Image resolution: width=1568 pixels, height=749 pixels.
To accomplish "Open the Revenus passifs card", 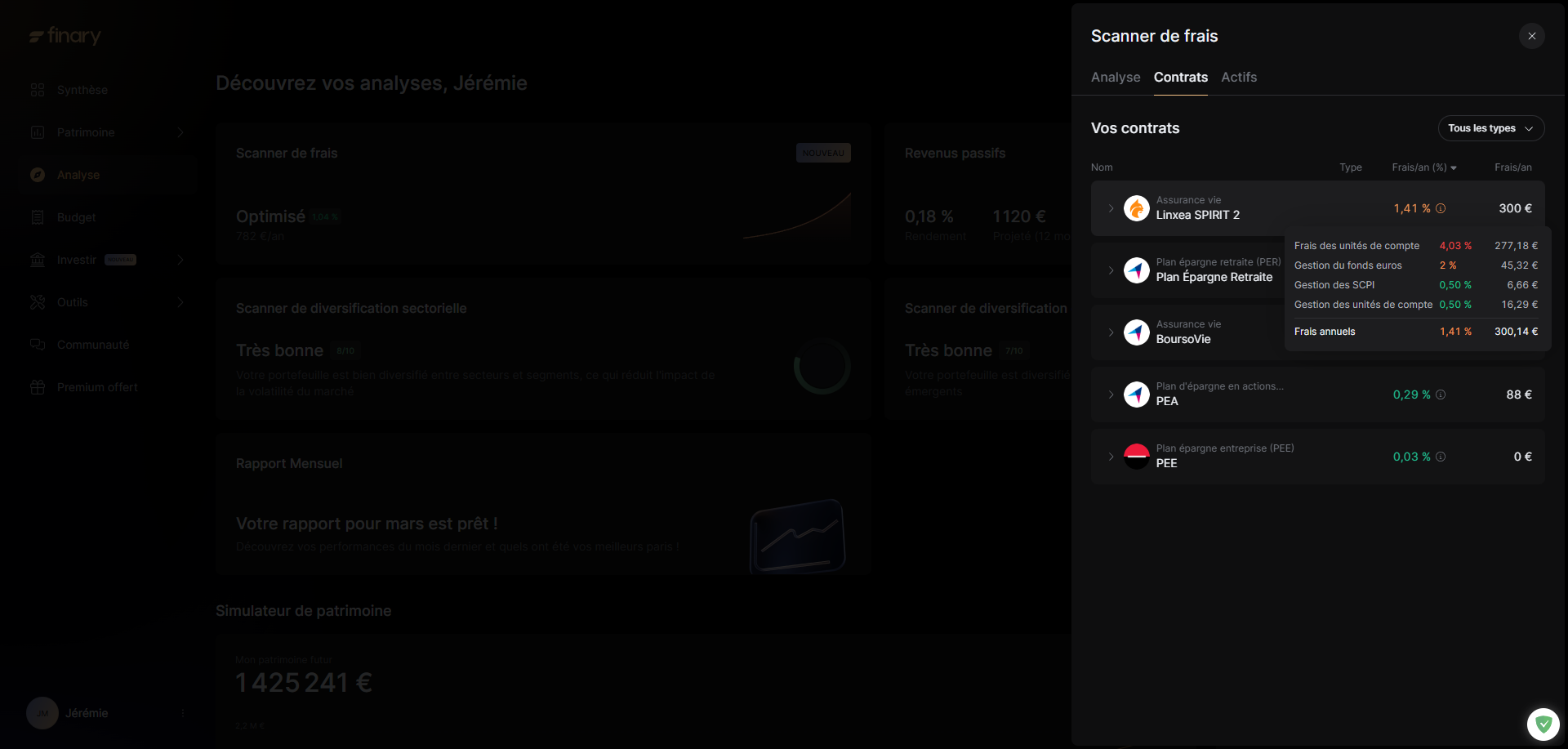I will tap(978, 194).
